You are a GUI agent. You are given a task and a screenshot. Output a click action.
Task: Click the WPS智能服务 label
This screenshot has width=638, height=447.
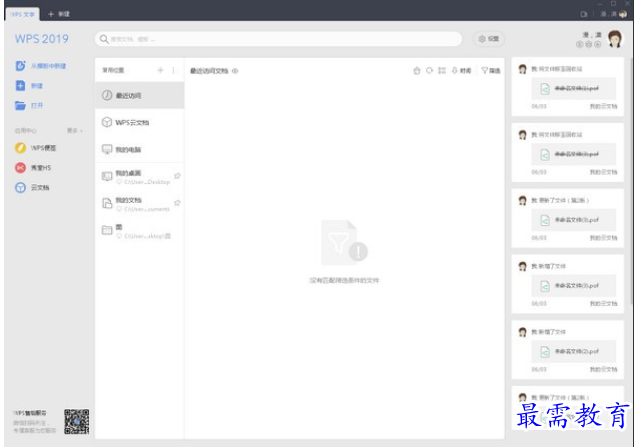pos(29,413)
